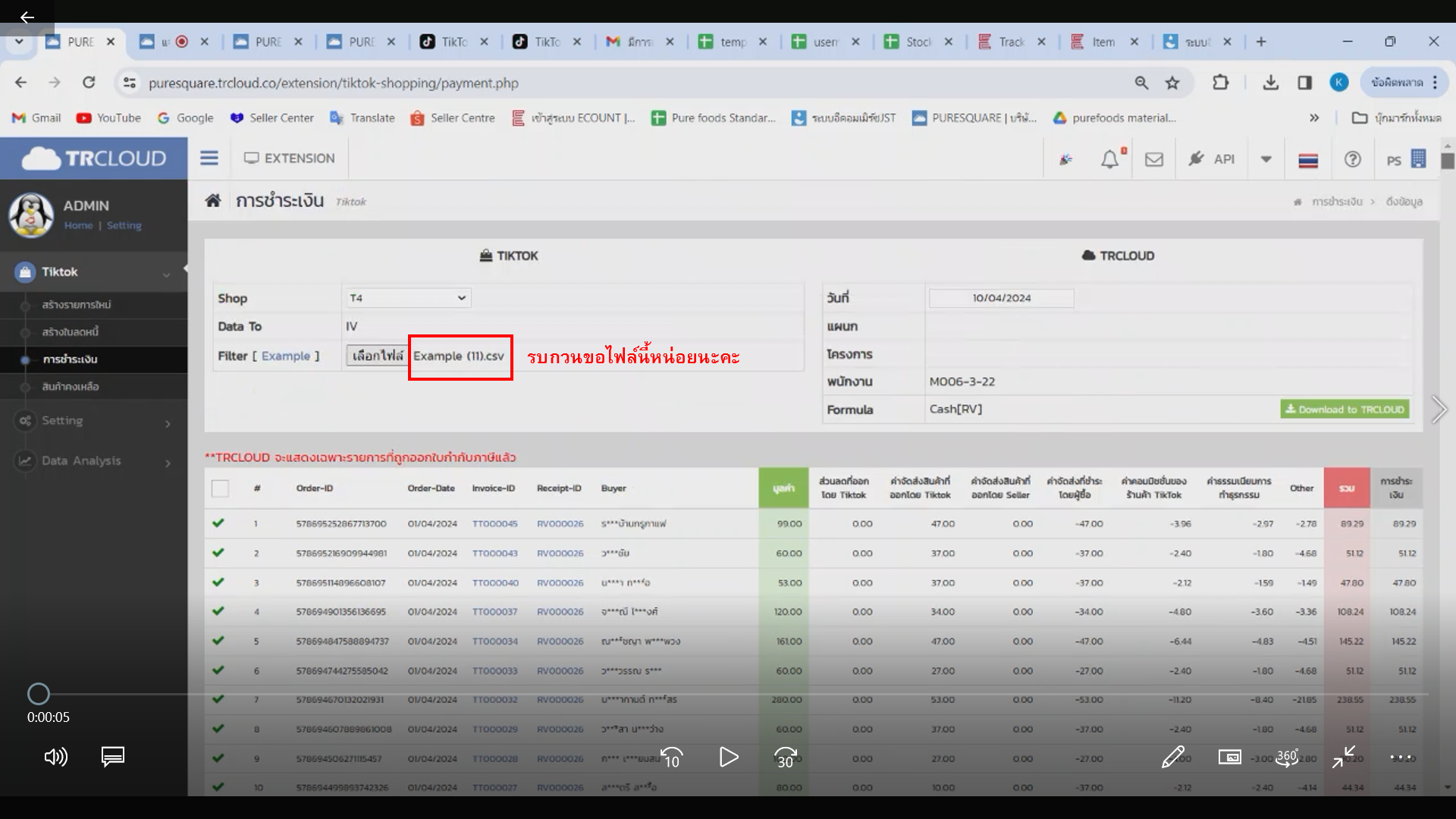Toggle the checkmark for row 8
This screenshot has height=819, width=1456.
218,729
